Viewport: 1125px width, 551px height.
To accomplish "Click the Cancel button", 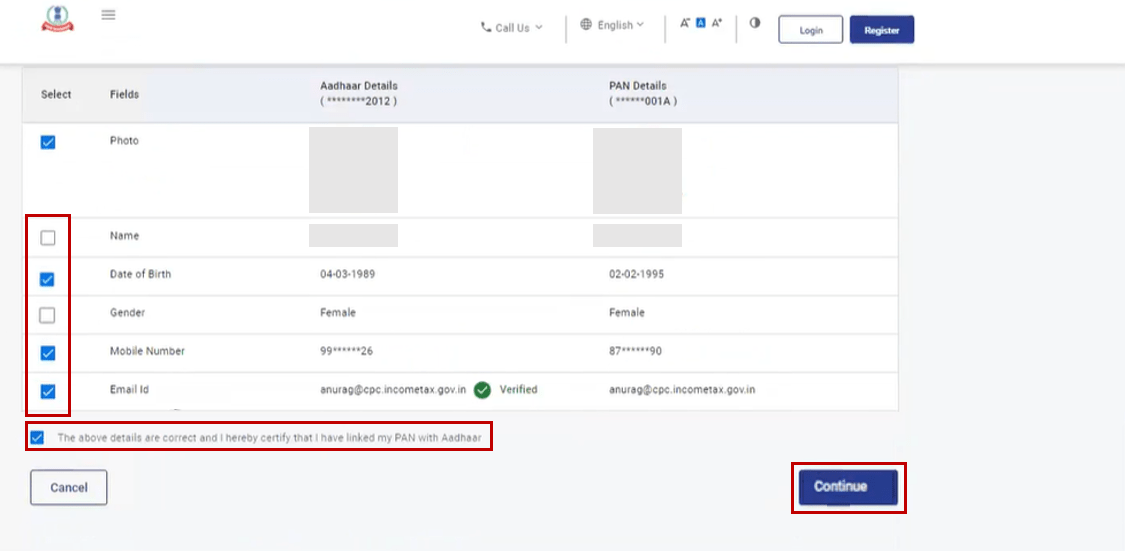I will [x=69, y=488].
